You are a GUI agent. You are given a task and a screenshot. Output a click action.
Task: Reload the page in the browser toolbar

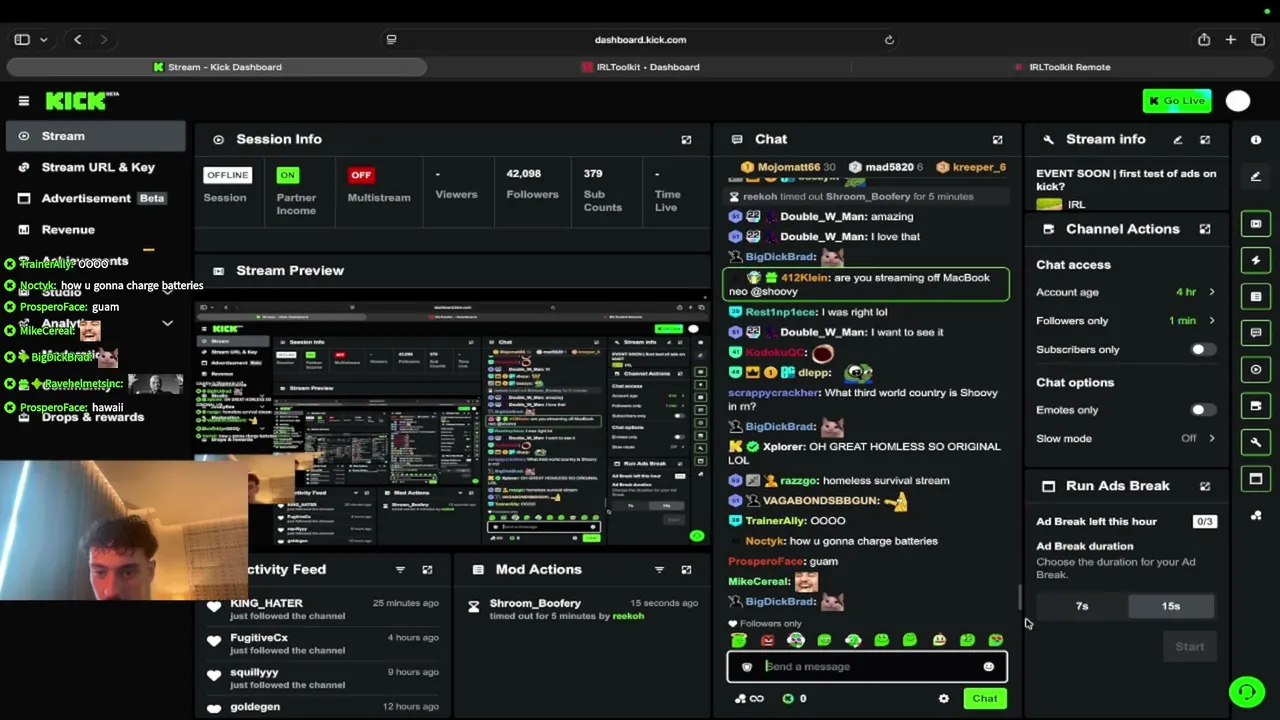(x=889, y=40)
